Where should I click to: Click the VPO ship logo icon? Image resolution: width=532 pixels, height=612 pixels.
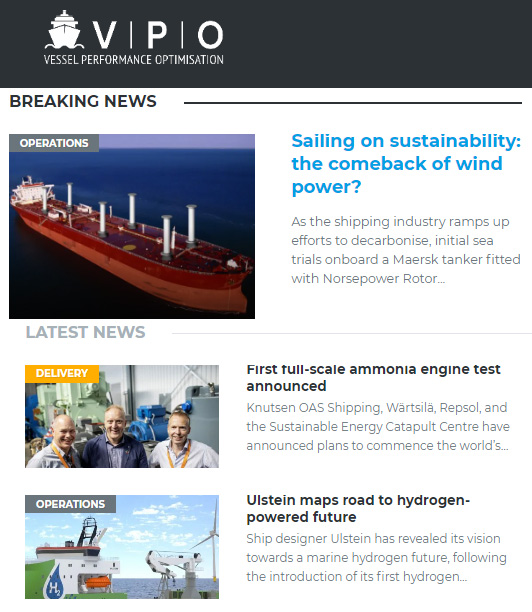click(x=64, y=30)
